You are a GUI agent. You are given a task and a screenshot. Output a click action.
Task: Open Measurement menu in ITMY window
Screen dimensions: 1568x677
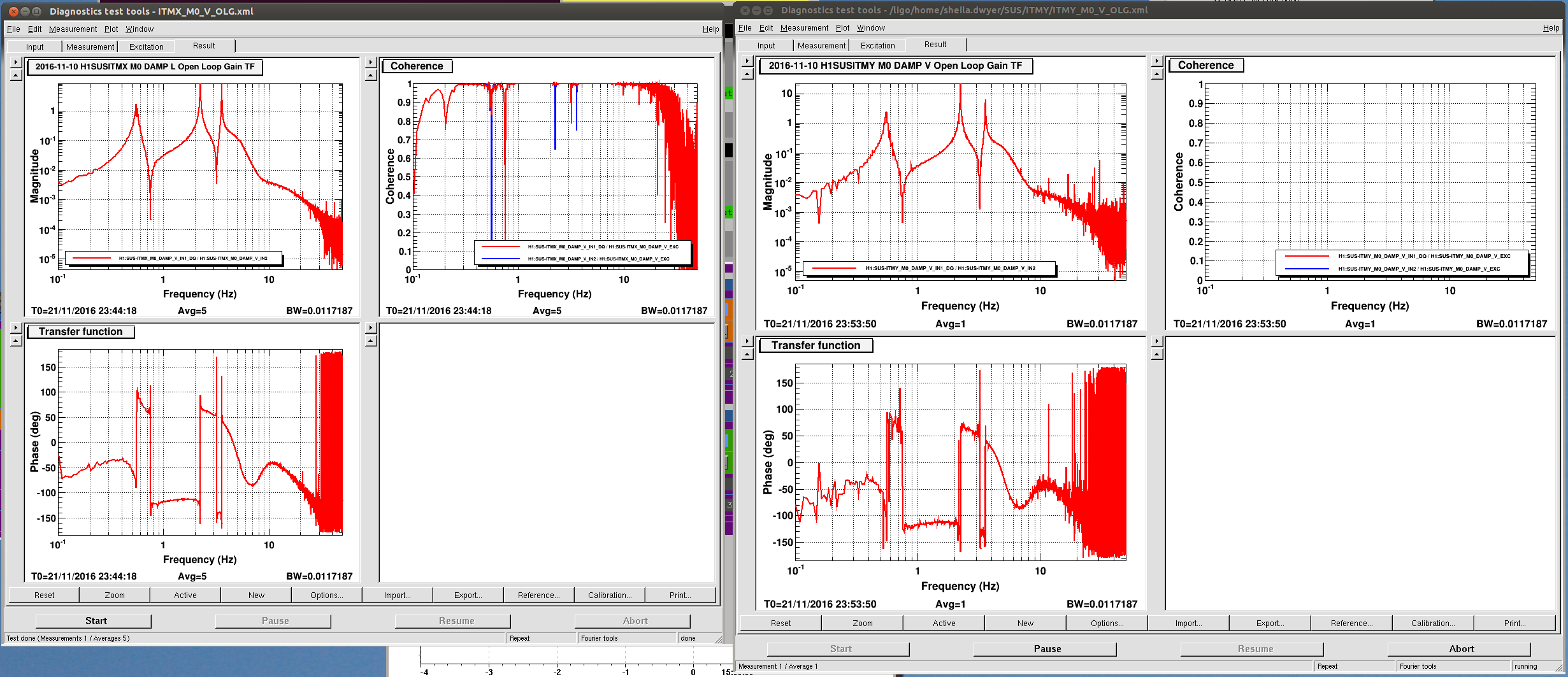[x=804, y=27]
